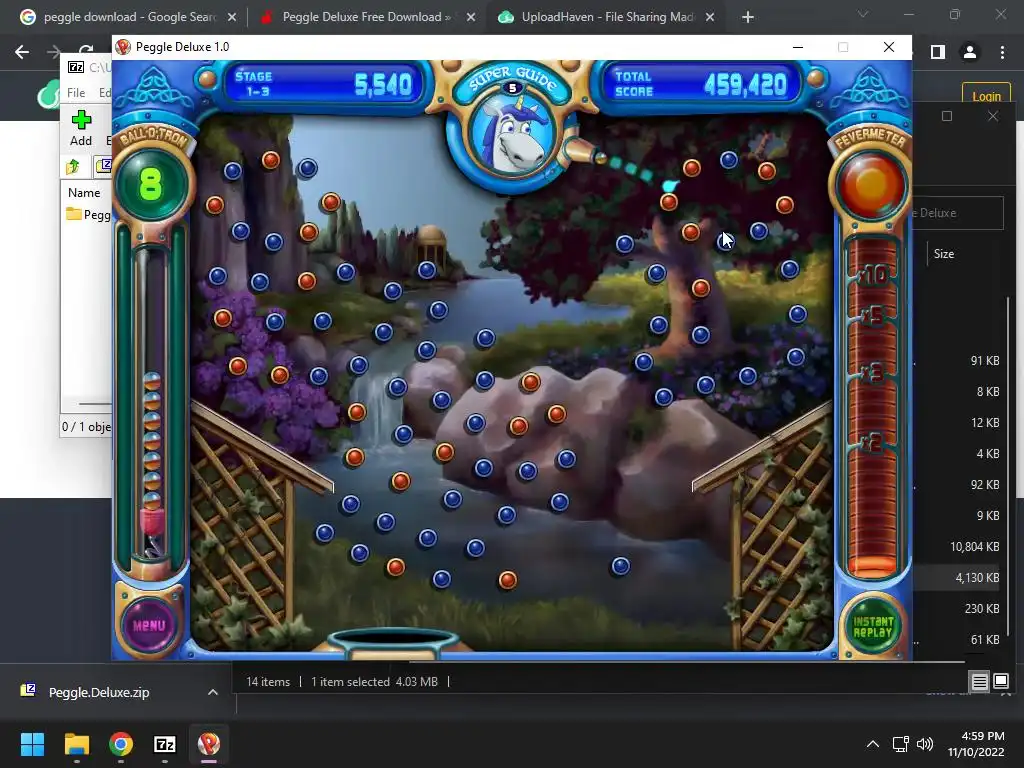Image resolution: width=1024 pixels, height=768 pixels.
Task: Switch Explorer to large icons view
Action: pos(1000,682)
